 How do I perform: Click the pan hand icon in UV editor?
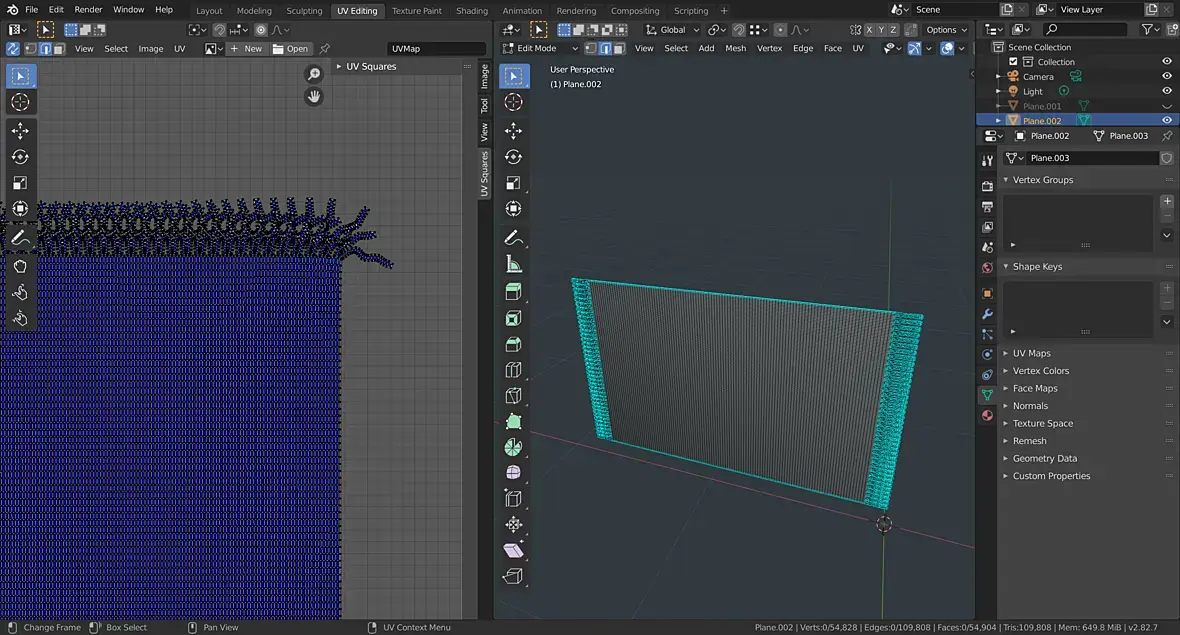(314, 97)
